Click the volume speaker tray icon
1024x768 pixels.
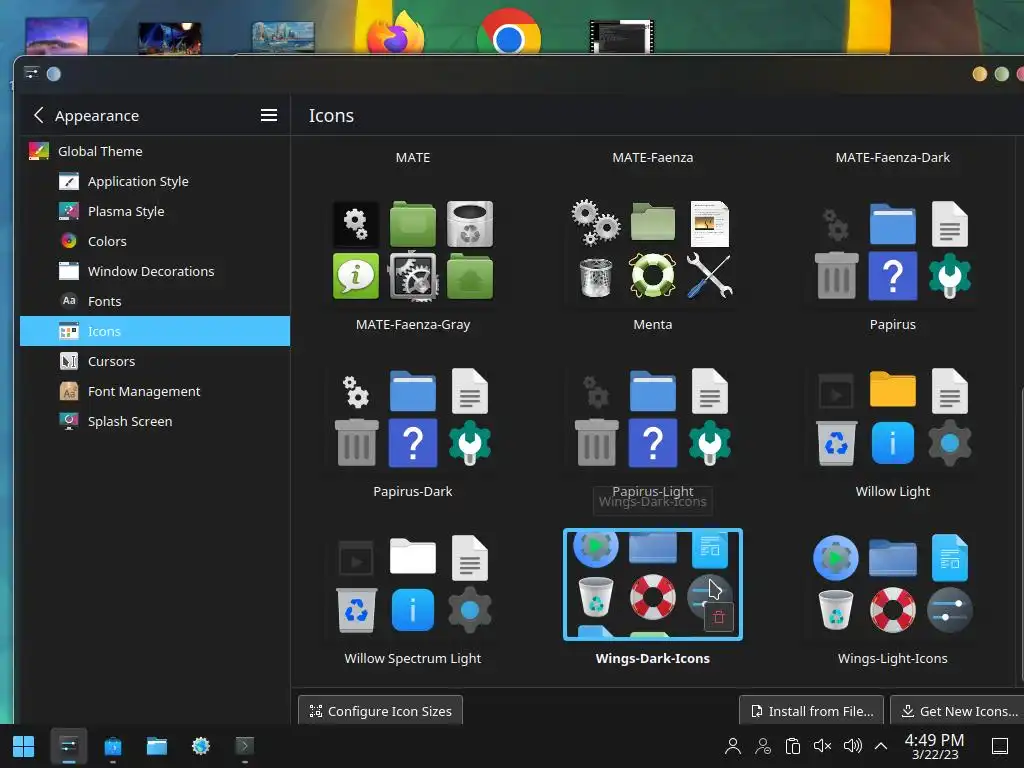(852, 746)
